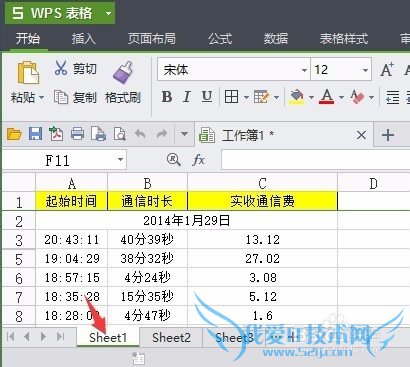This screenshot has width=410, height=367.
Task: Cut selection with the scissors icon
Action: pyautogui.click(x=61, y=68)
